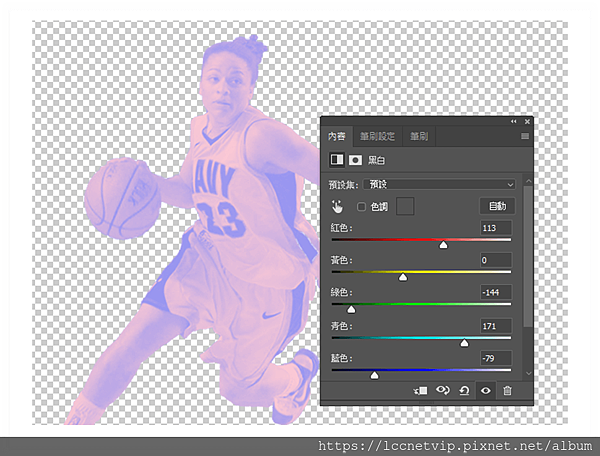600x456 pixels.
Task: Click the 綠色 slider handle
Action: tap(351, 309)
